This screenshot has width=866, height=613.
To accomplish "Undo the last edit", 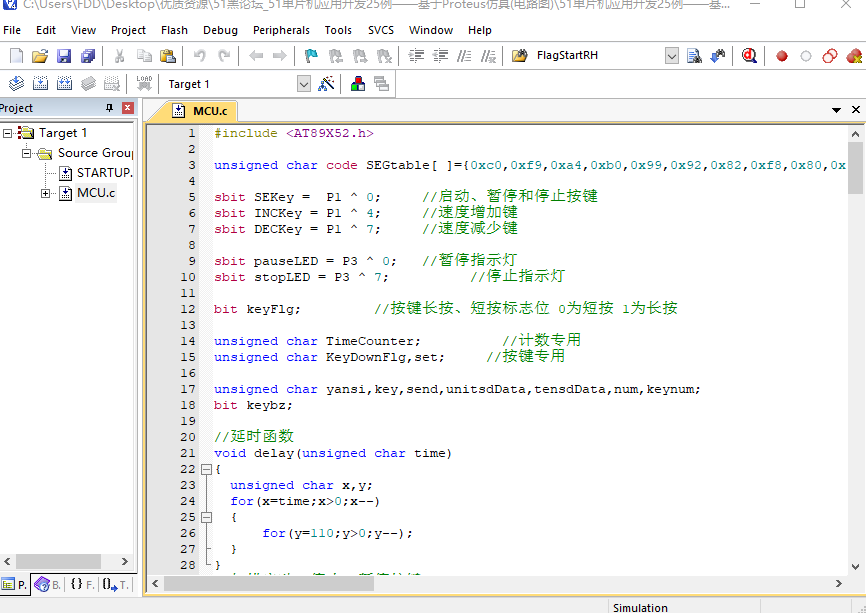I will pos(199,56).
